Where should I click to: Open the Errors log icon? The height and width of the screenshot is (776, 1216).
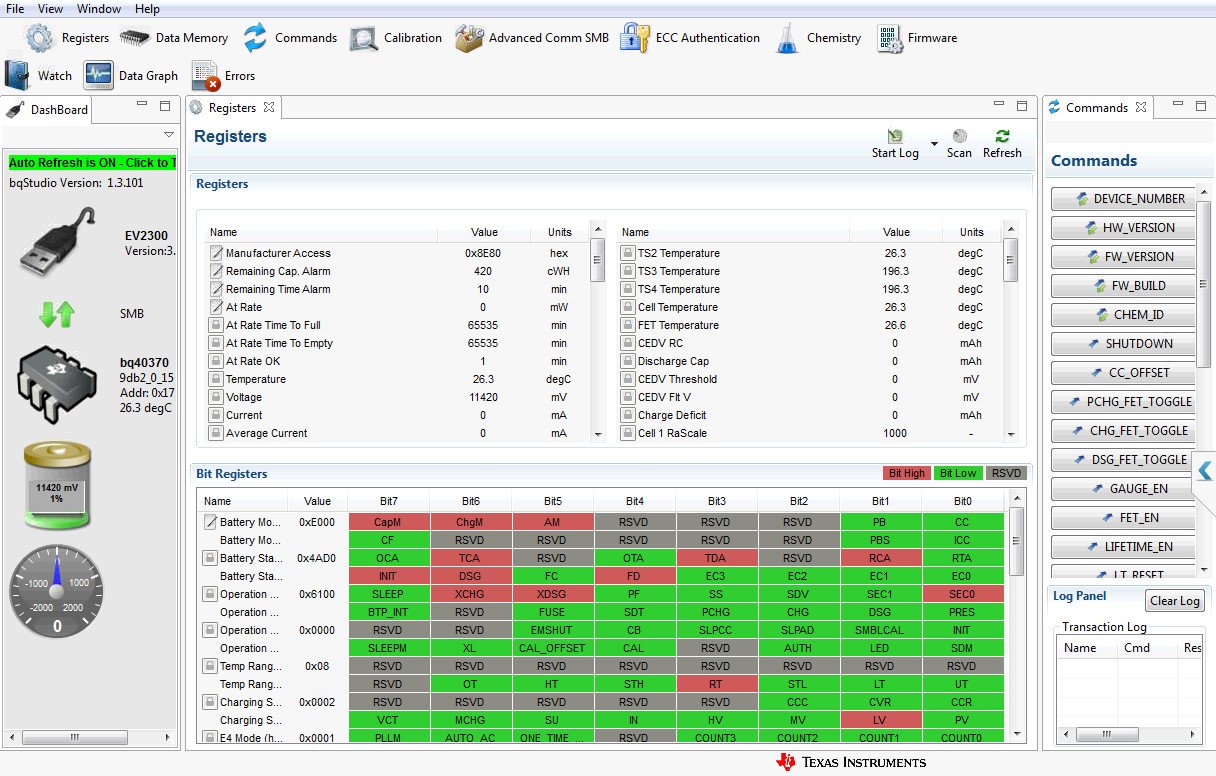pyautogui.click(x=206, y=76)
